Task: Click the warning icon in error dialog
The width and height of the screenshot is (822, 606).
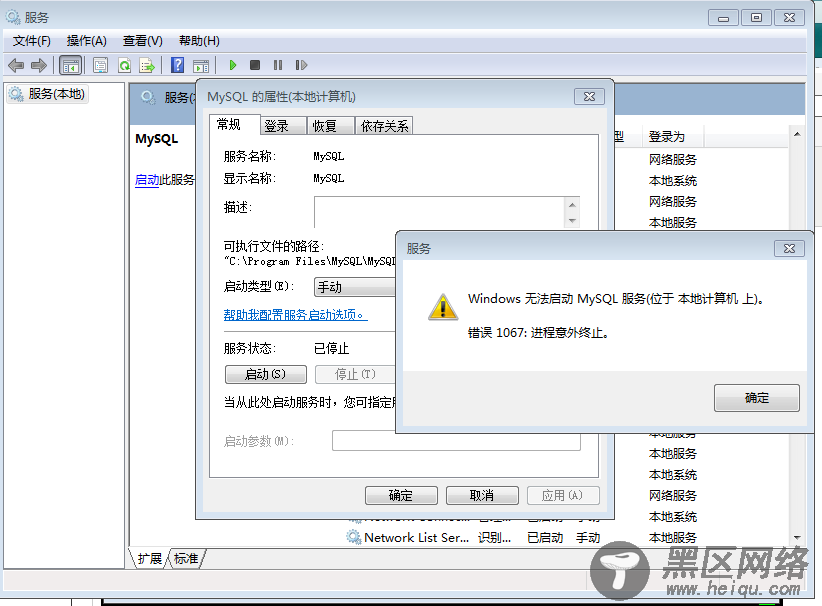Action: click(443, 307)
